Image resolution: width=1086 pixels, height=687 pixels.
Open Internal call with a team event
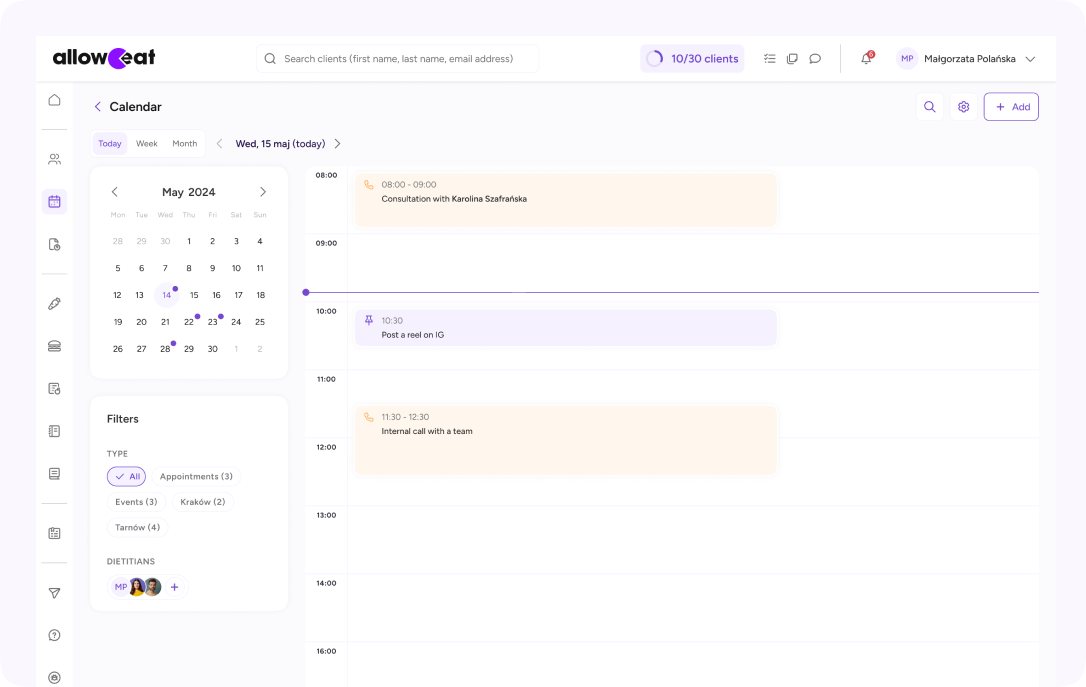pyautogui.click(x=566, y=440)
